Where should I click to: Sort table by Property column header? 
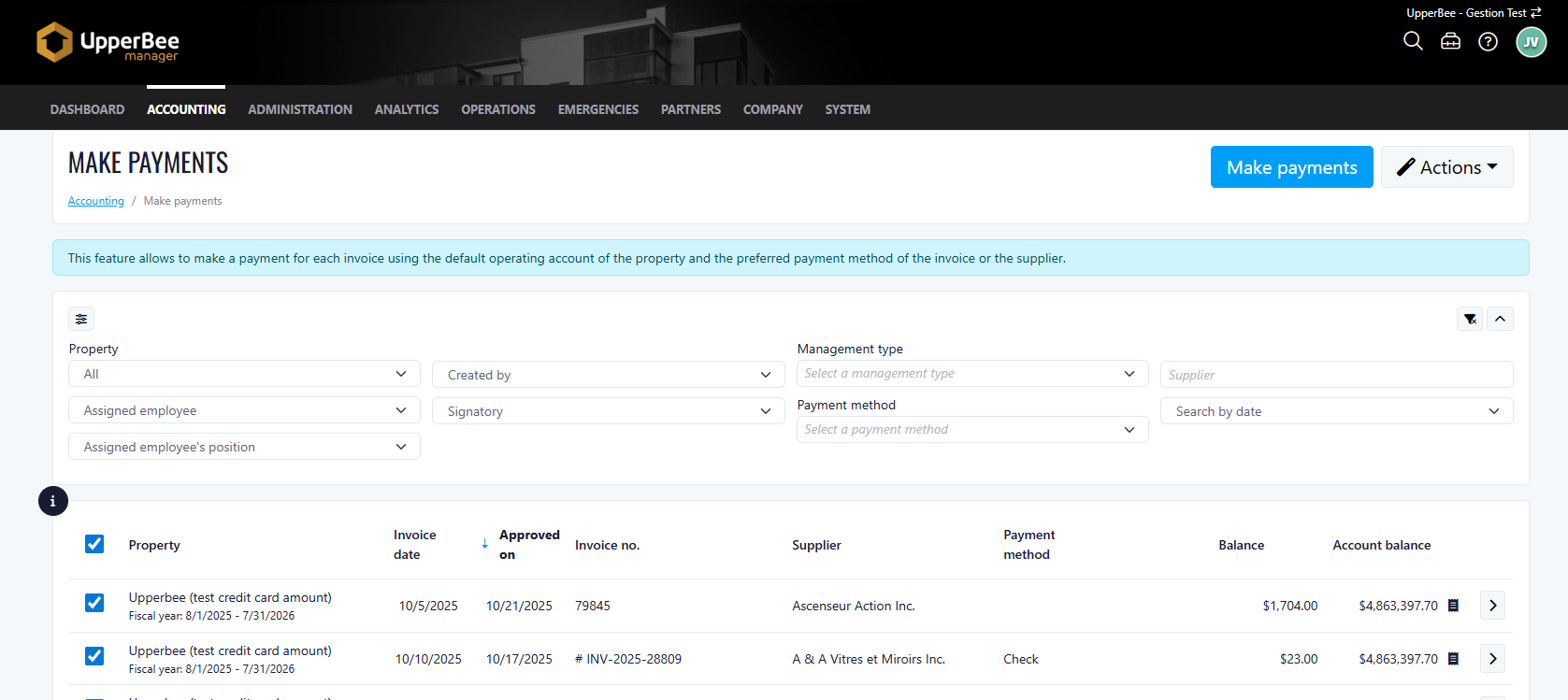click(x=154, y=545)
